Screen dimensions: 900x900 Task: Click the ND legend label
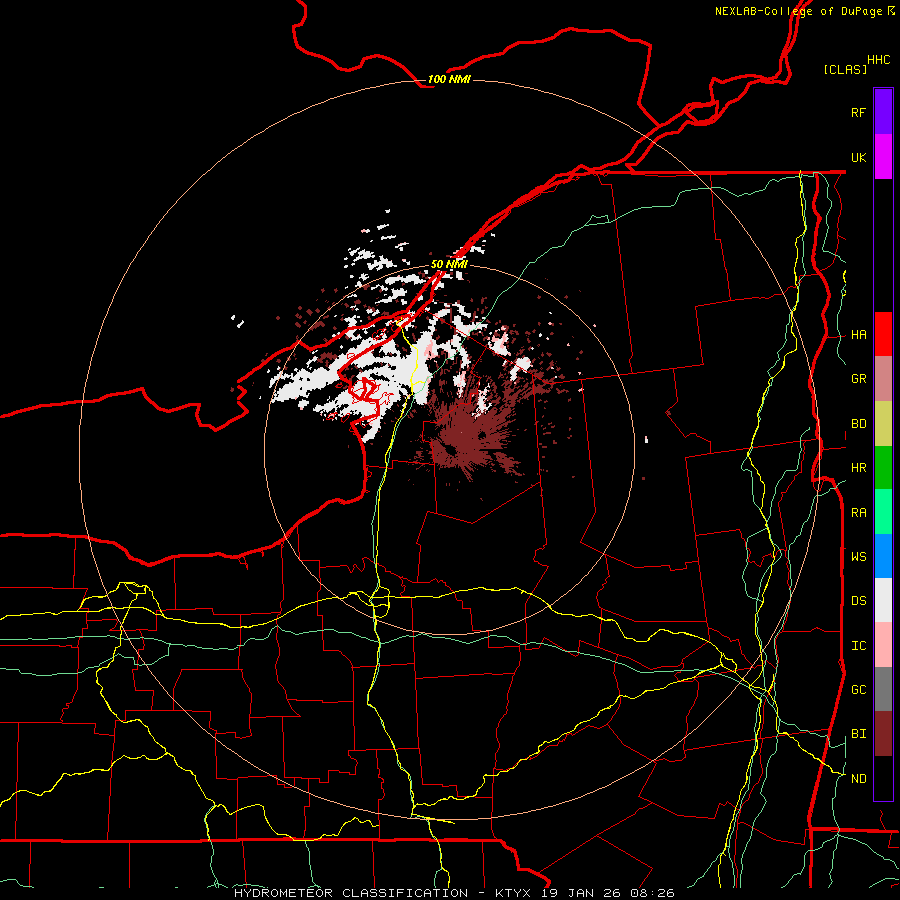click(858, 779)
